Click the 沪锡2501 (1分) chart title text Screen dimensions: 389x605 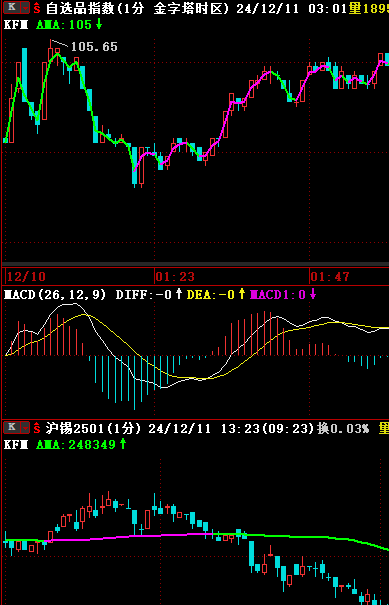pyautogui.click(x=93, y=428)
